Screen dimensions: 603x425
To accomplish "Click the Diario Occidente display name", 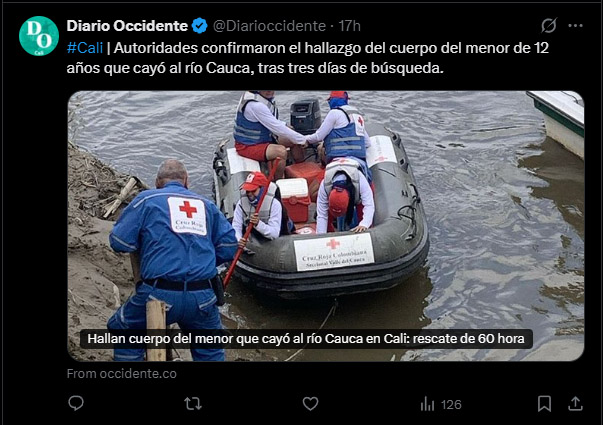I will tap(127, 26).
